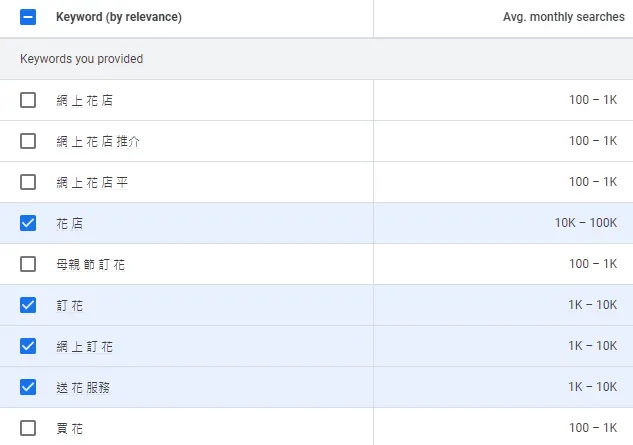This screenshot has width=633, height=445.
Task: Uncheck the box next to 網上訂花
Action: point(28,346)
